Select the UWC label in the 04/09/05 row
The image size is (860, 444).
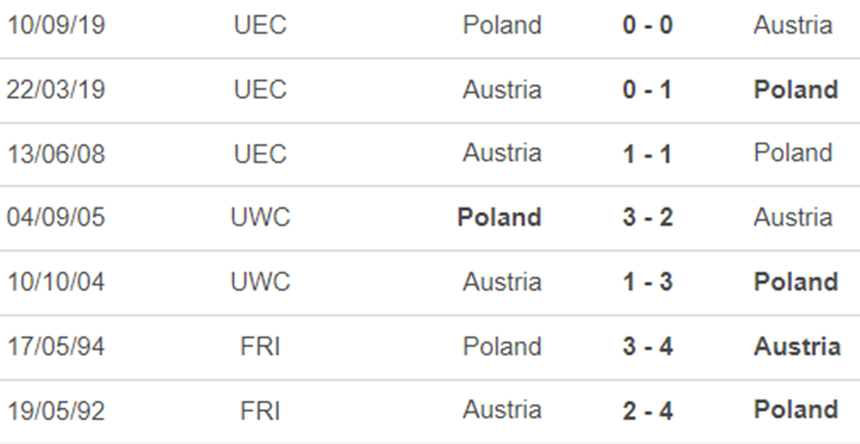click(260, 217)
